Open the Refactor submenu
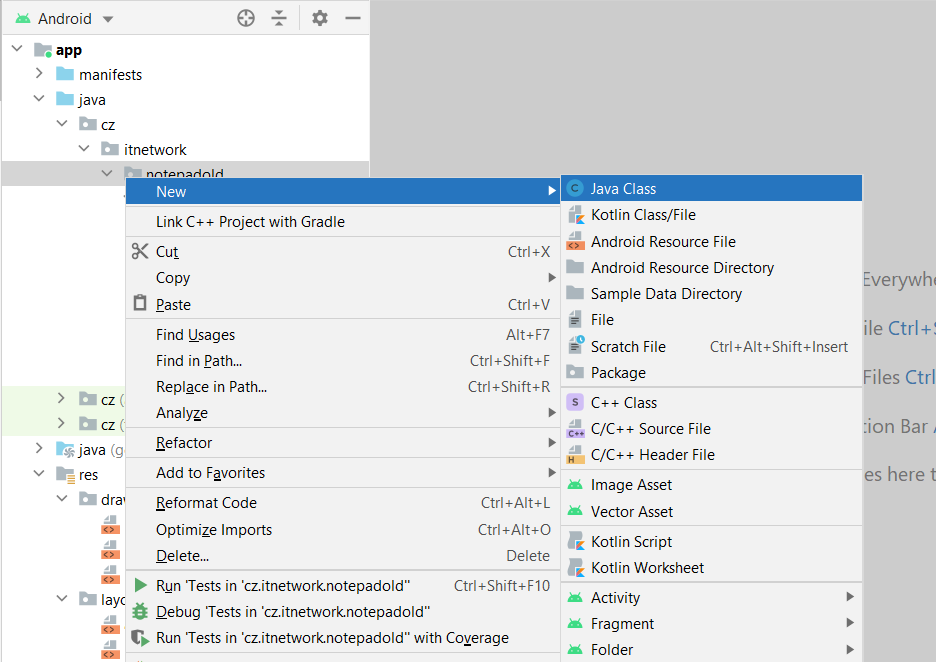 (x=184, y=443)
